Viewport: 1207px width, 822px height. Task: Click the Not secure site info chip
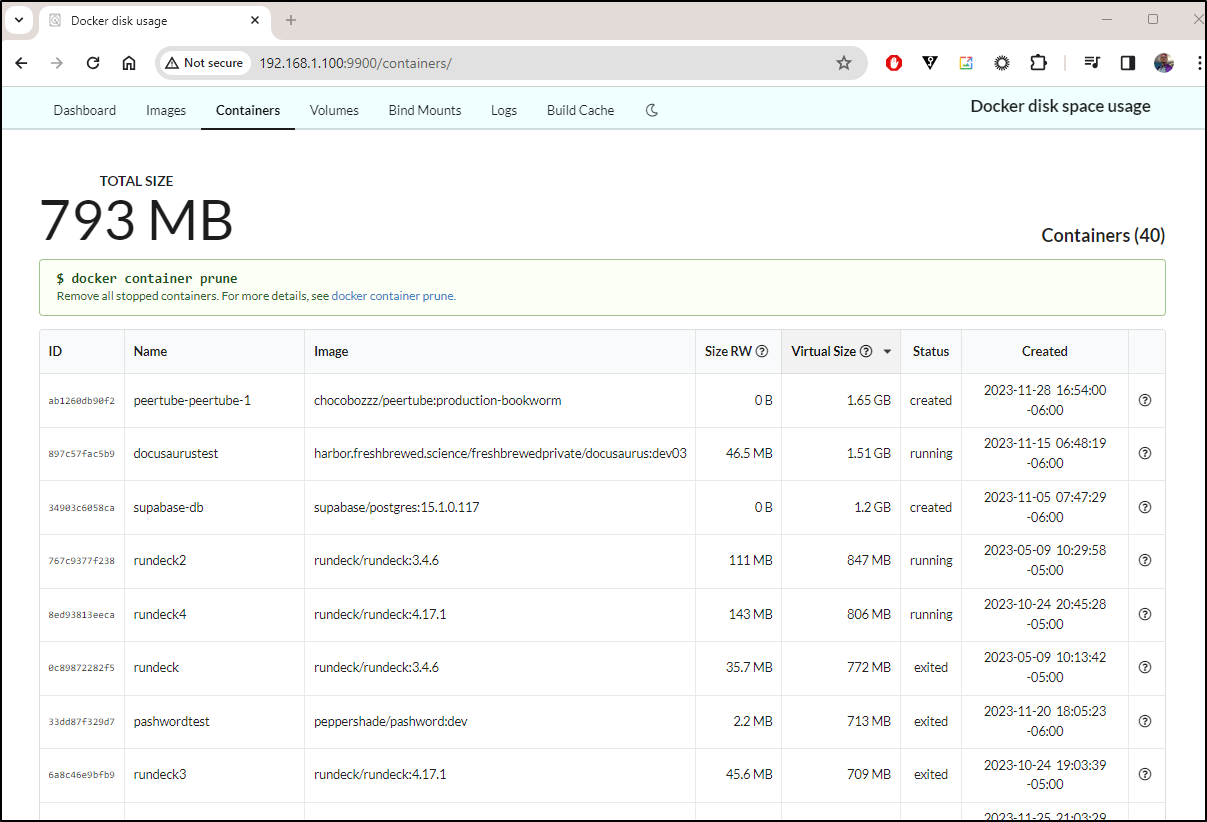click(x=204, y=63)
